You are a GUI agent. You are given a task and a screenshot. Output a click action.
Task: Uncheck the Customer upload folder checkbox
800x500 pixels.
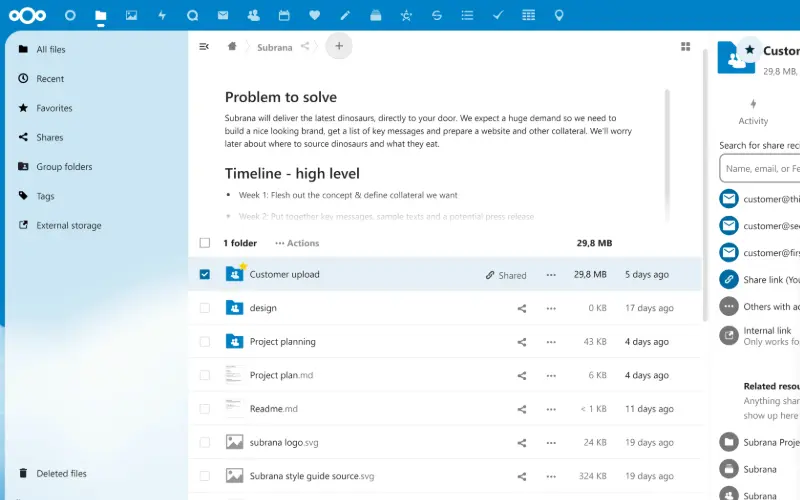coord(205,274)
